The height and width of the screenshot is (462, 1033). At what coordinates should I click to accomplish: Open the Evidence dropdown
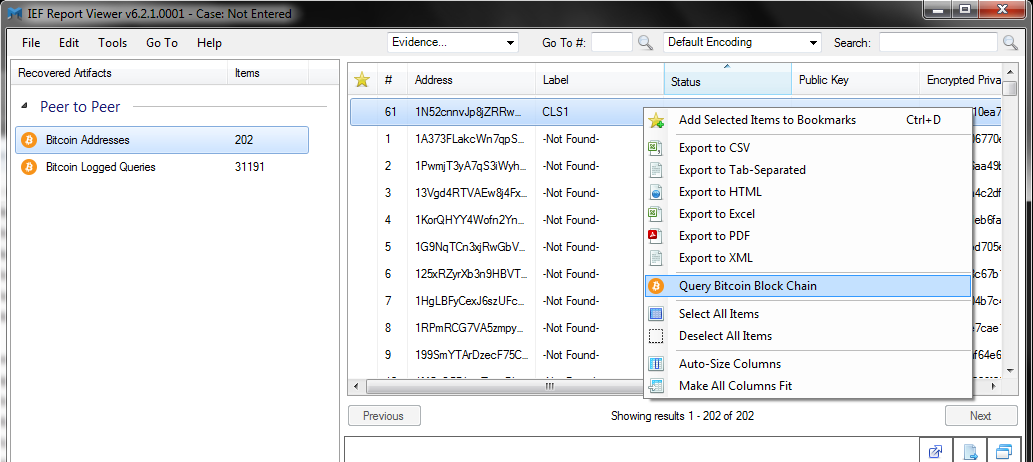point(453,43)
